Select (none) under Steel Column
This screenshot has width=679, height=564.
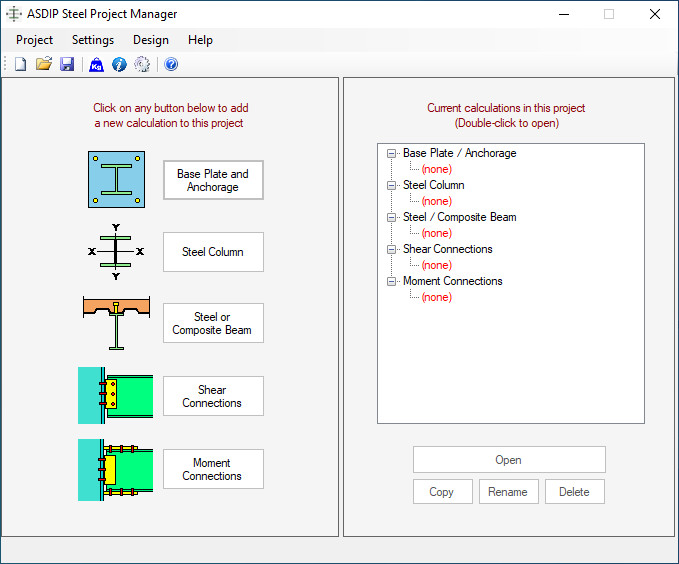click(x=436, y=201)
